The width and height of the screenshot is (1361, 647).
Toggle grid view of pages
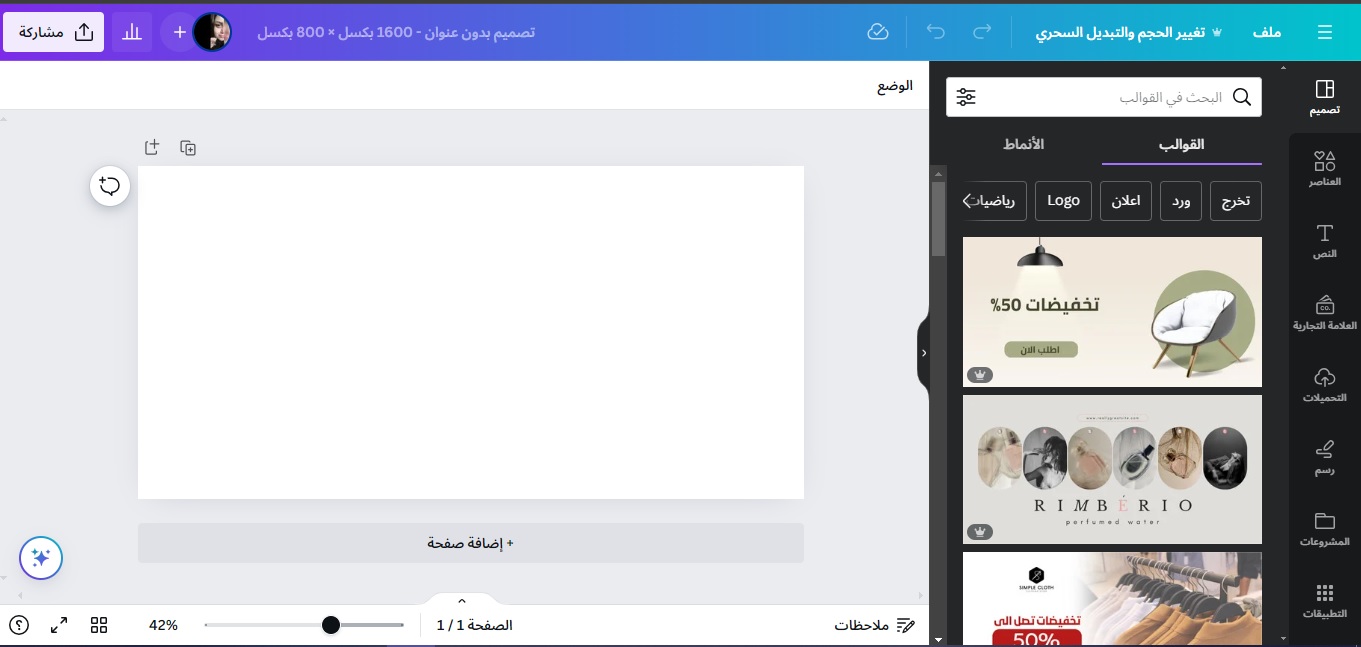tap(99, 625)
